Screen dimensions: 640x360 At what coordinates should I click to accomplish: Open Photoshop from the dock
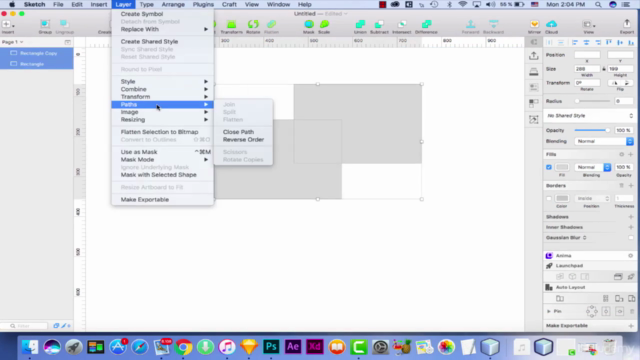point(271,347)
